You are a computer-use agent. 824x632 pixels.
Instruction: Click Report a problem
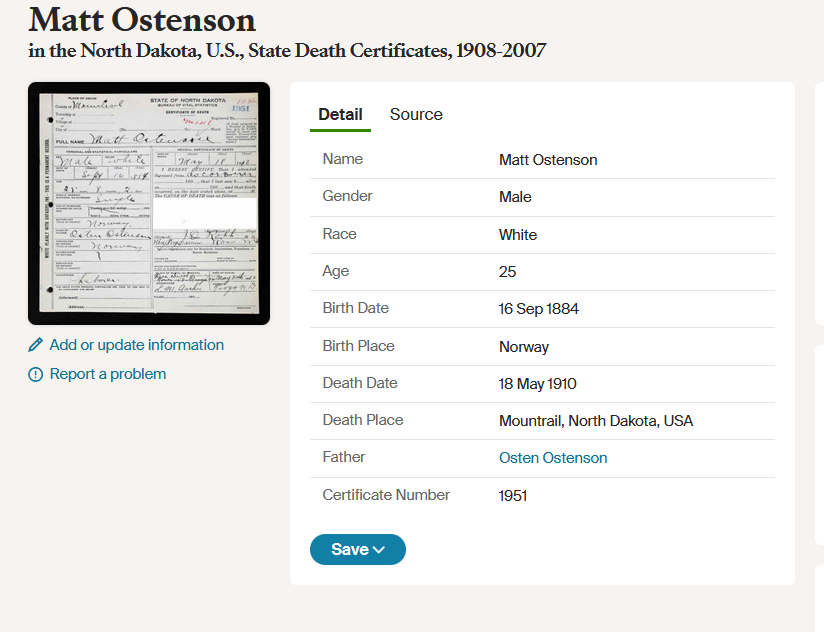pyautogui.click(x=110, y=374)
